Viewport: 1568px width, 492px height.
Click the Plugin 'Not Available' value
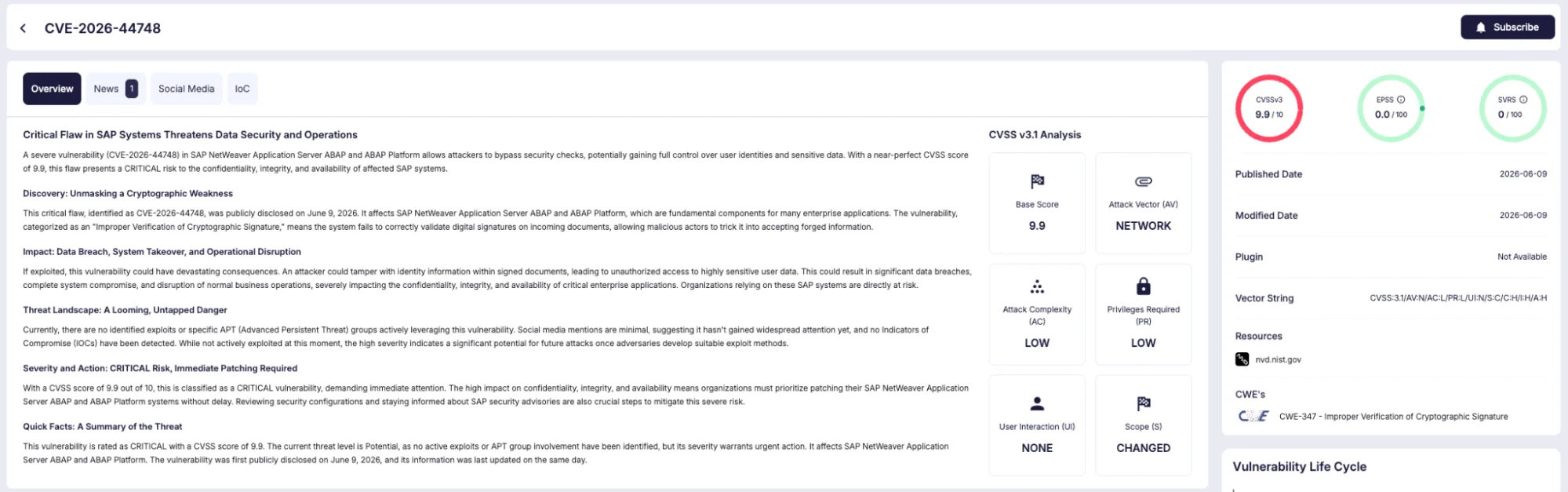pyautogui.click(x=1522, y=257)
